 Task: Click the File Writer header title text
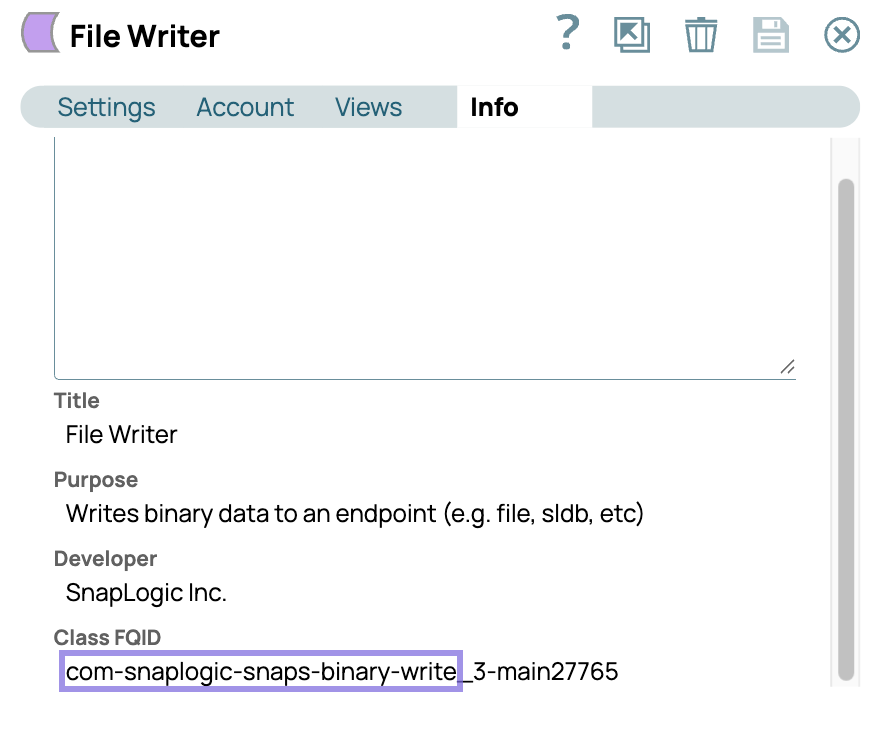click(x=145, y=37)
